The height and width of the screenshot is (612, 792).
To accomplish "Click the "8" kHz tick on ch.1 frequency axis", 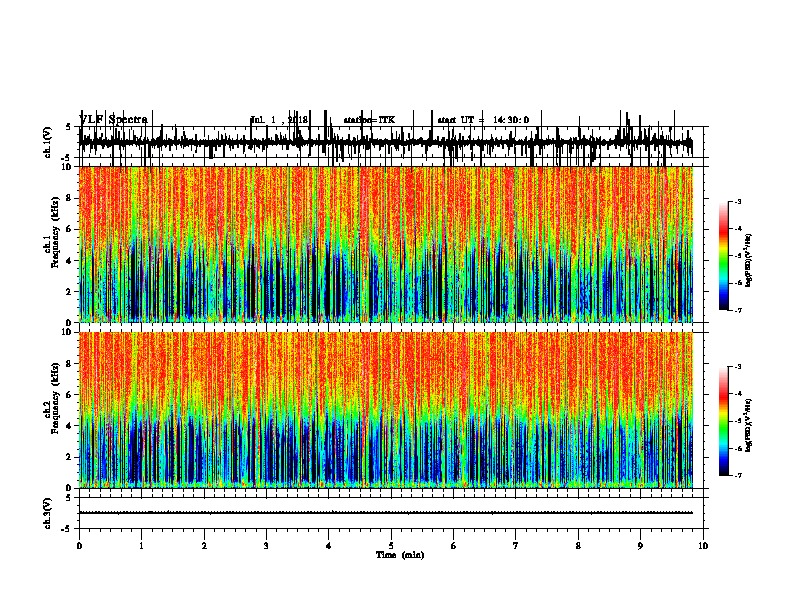I will [70, 198].
